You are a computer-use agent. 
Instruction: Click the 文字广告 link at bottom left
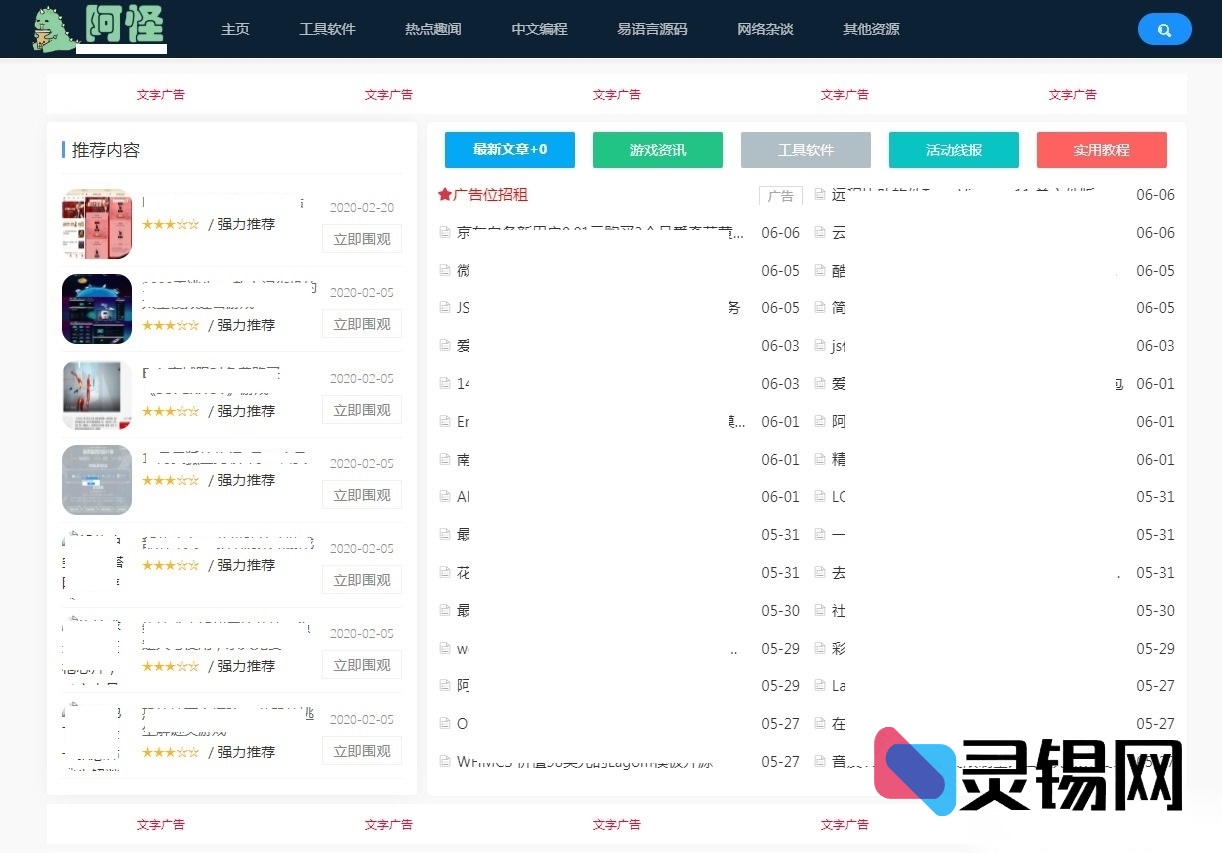click(x=160, y=824)
